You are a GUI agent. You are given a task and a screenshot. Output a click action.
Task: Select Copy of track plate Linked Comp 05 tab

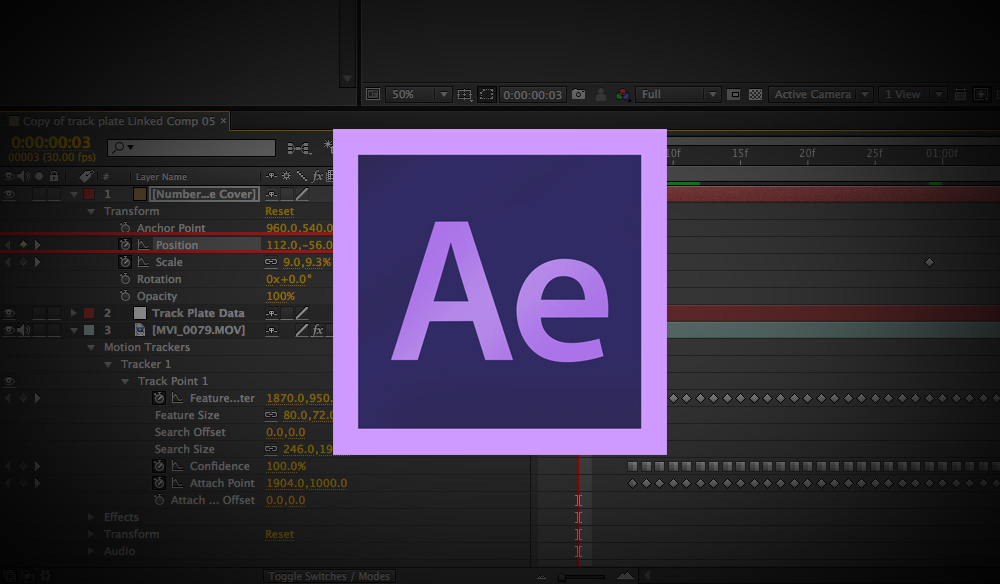point(119,121)
